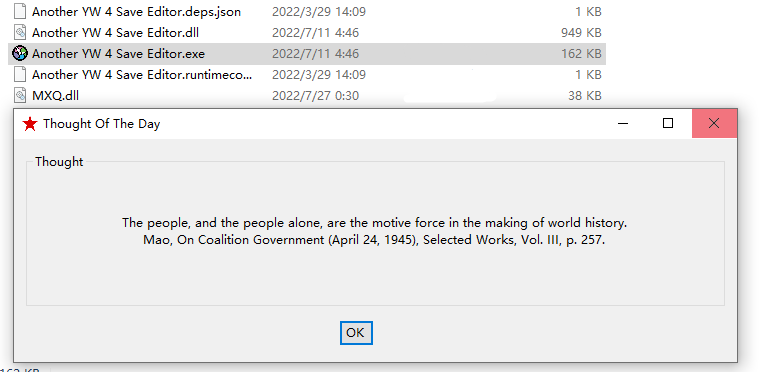The image size is (781, 372).
Task: Click the red star icon in the title bar
Action: point(30,124)
